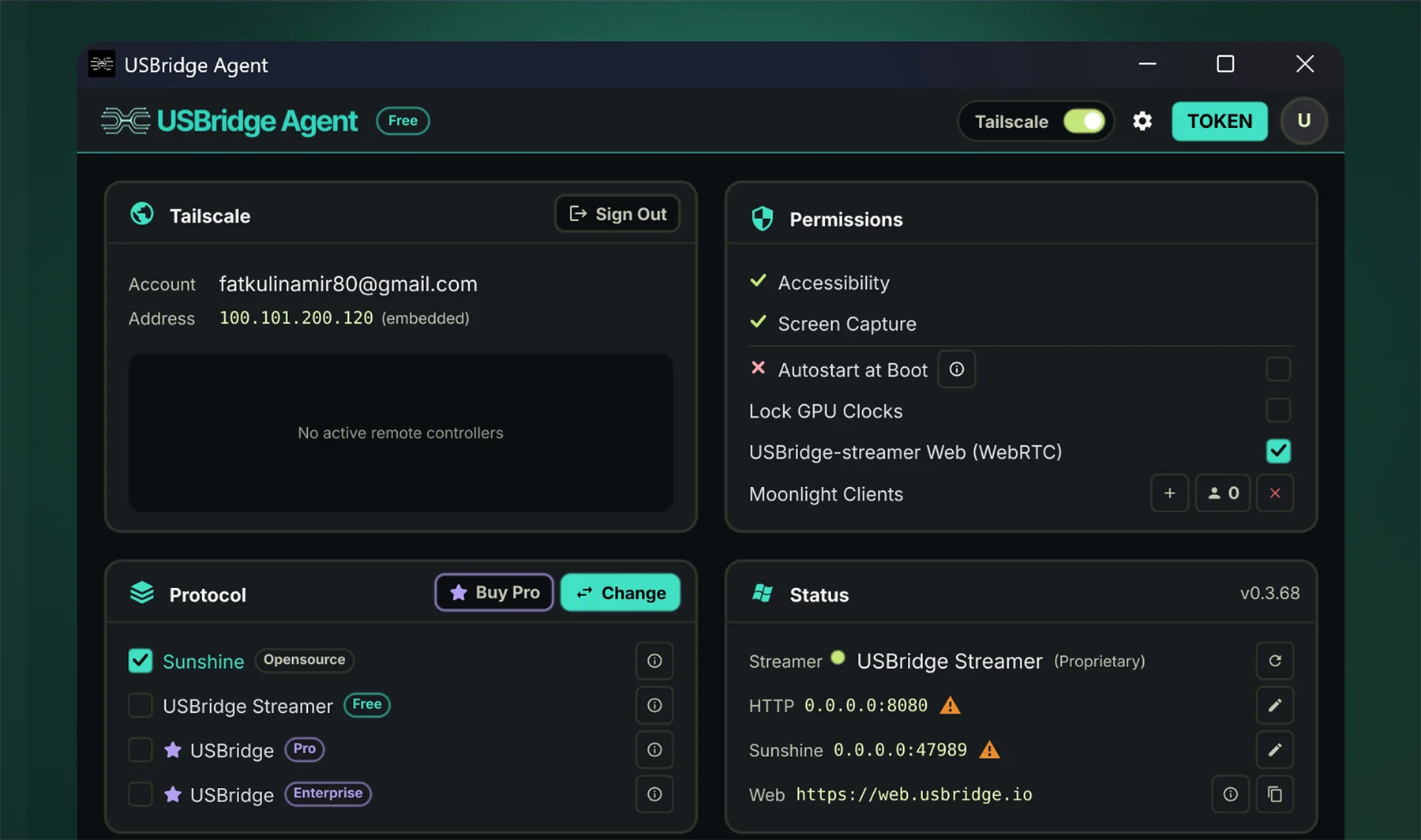Viewport: 1421px width, 840px height.
Task: Uncheck the Sunshine protocol checkbox
Action: pyautogui.click(x=141, y=661)
